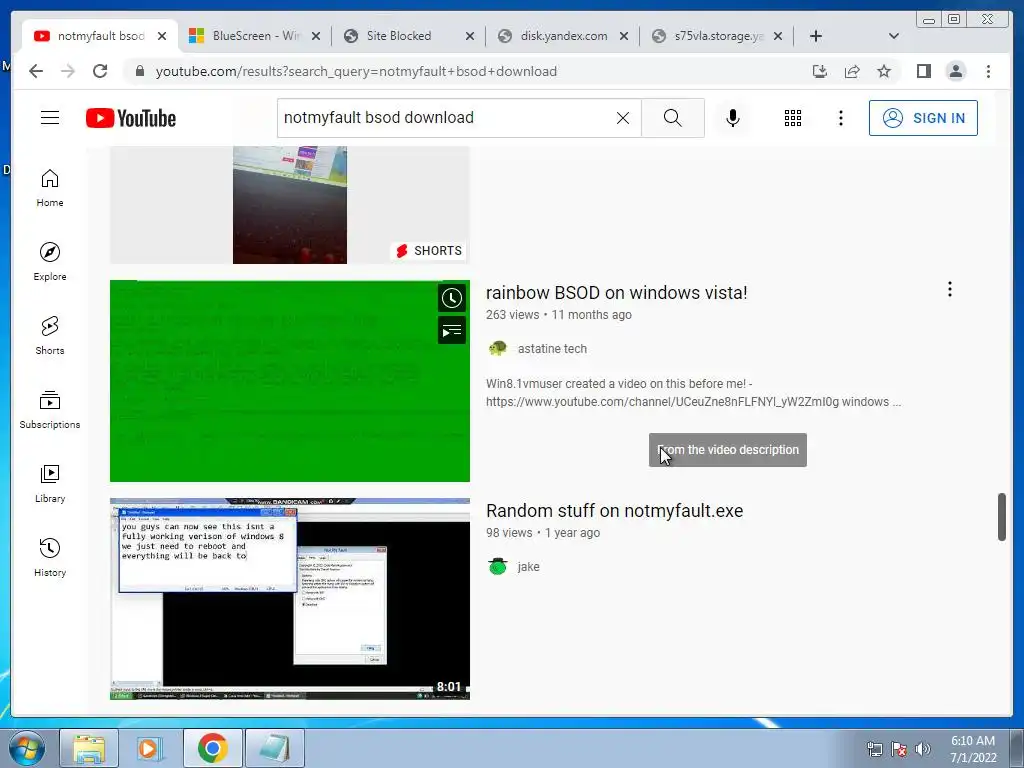Click the SIGN IN button
Image resolution: width=1024 pixels, height=768 pixels.
pyautogui.click(x=923, y=118)
